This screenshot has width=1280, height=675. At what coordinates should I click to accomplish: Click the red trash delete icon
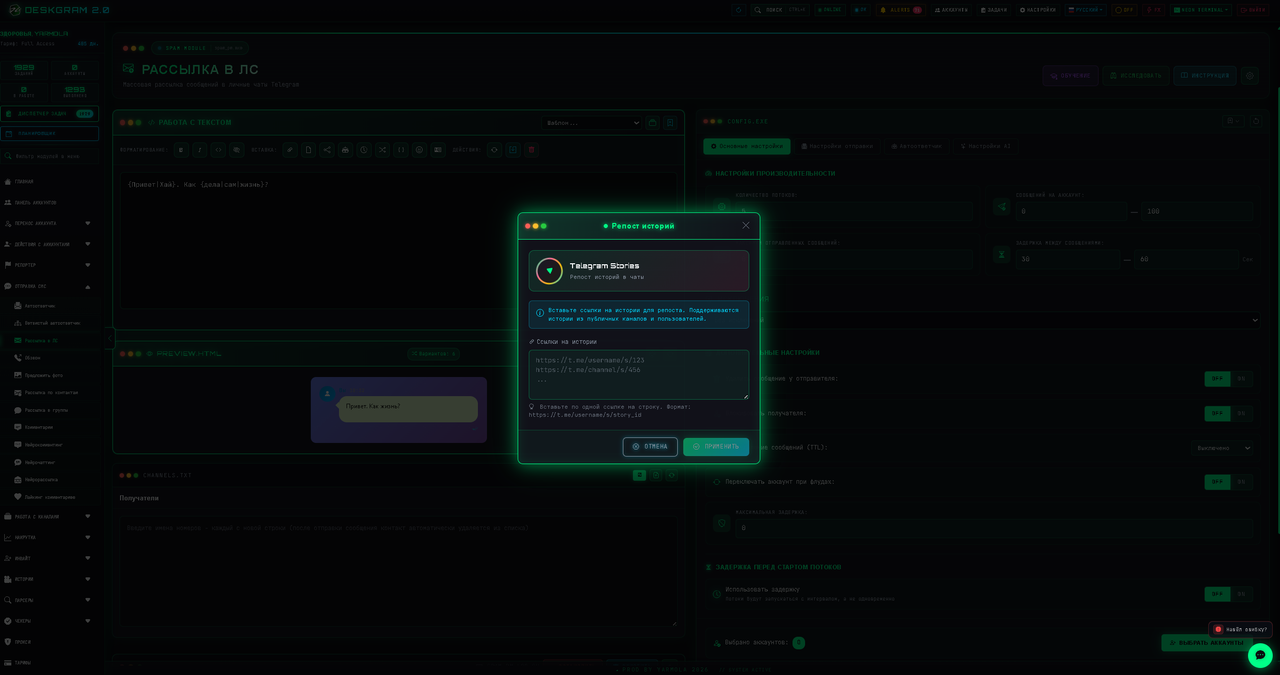[x=531, y=150]
